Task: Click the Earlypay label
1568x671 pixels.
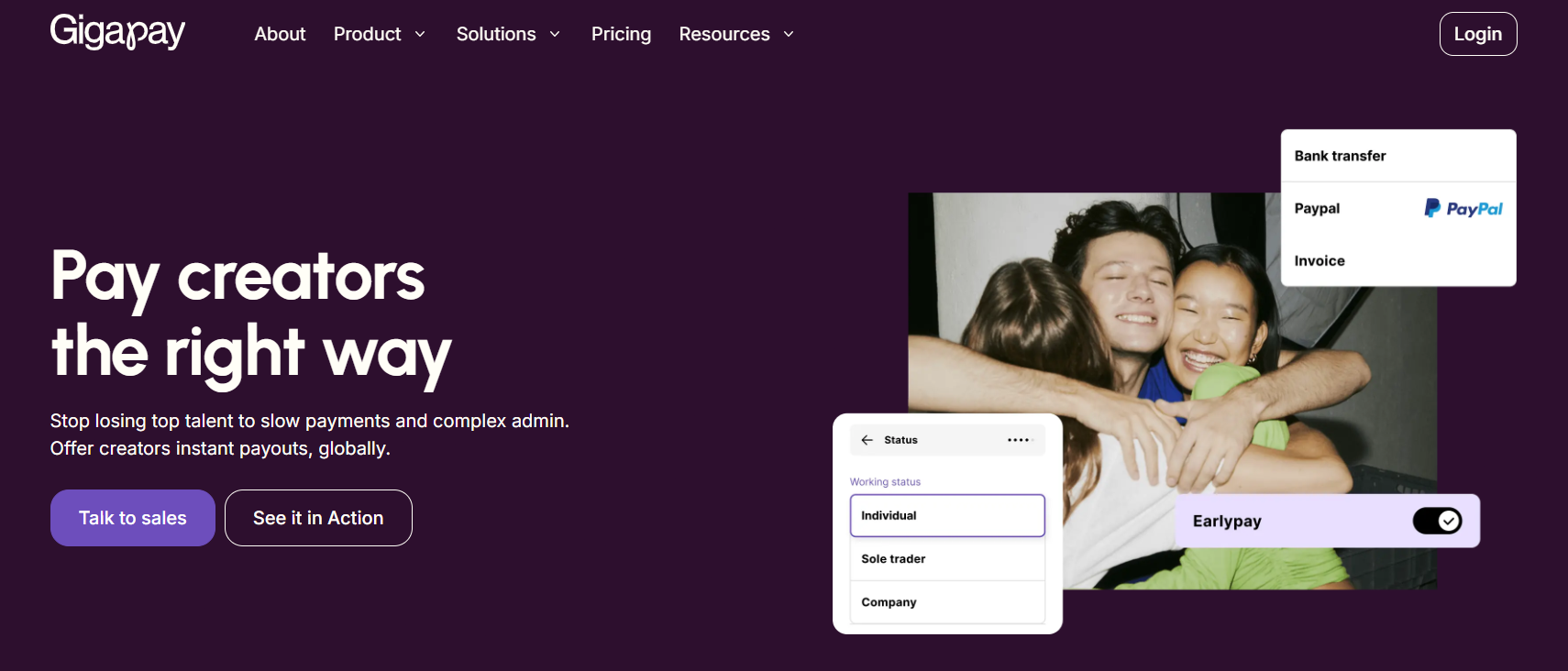Action: 1227,522
